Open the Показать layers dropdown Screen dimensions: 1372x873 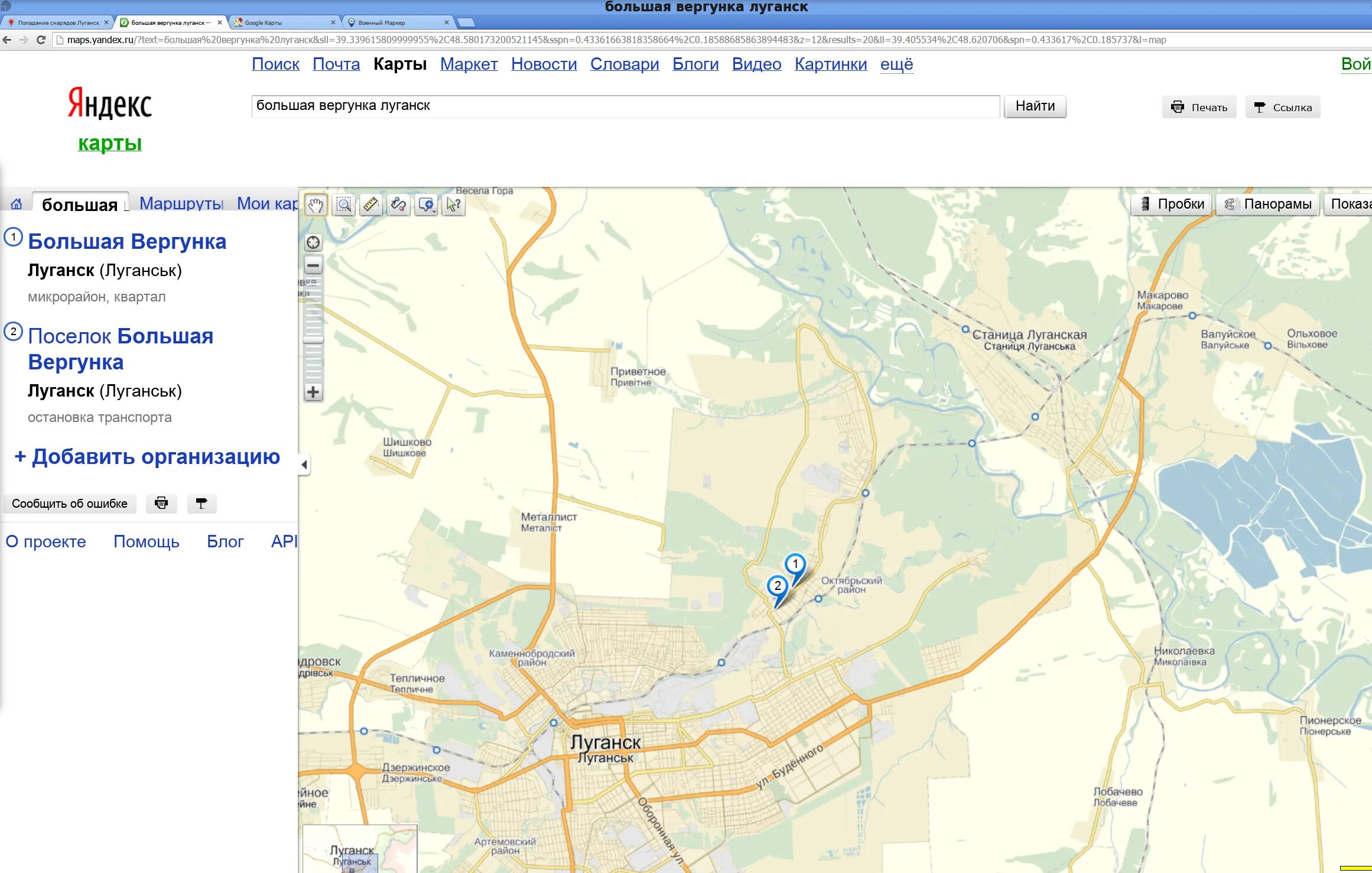pyautogui.click(x=1348, y=204)
